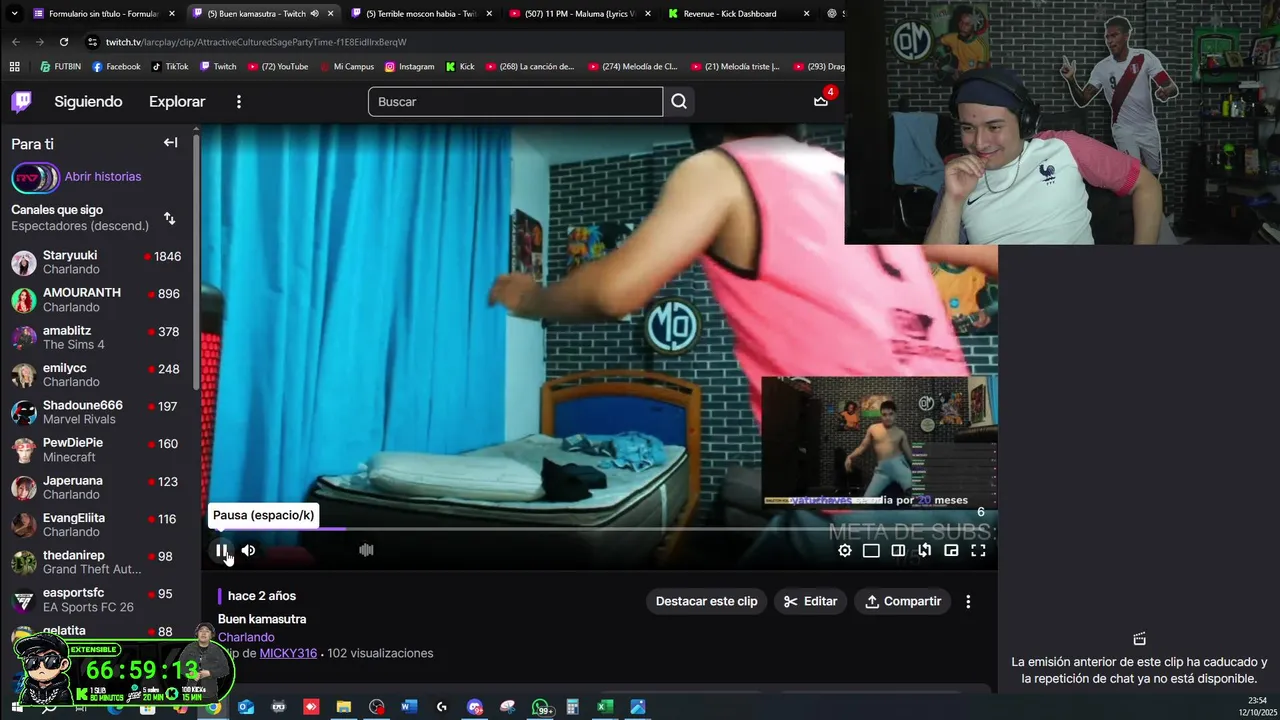The height and width of the screenshot is (720, 1280).
Task: Mute the clip volume
Action: tap(248, 550)
